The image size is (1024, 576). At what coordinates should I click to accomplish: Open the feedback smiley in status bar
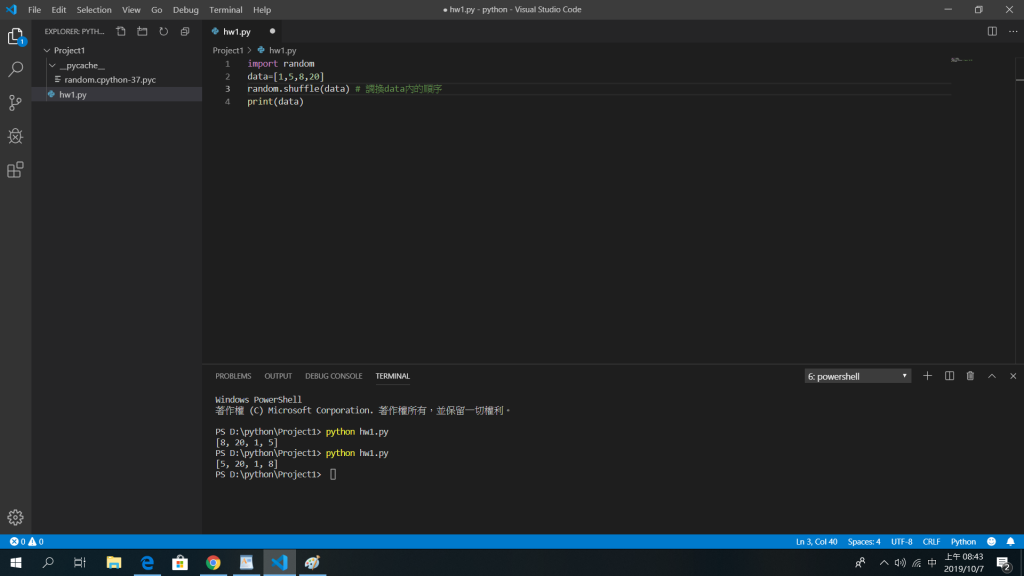pyautogui.click(x=991, y=541)
